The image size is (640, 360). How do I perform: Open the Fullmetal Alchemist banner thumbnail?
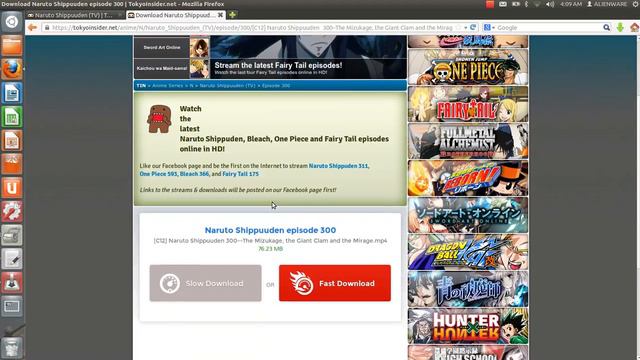coord(468,141)
